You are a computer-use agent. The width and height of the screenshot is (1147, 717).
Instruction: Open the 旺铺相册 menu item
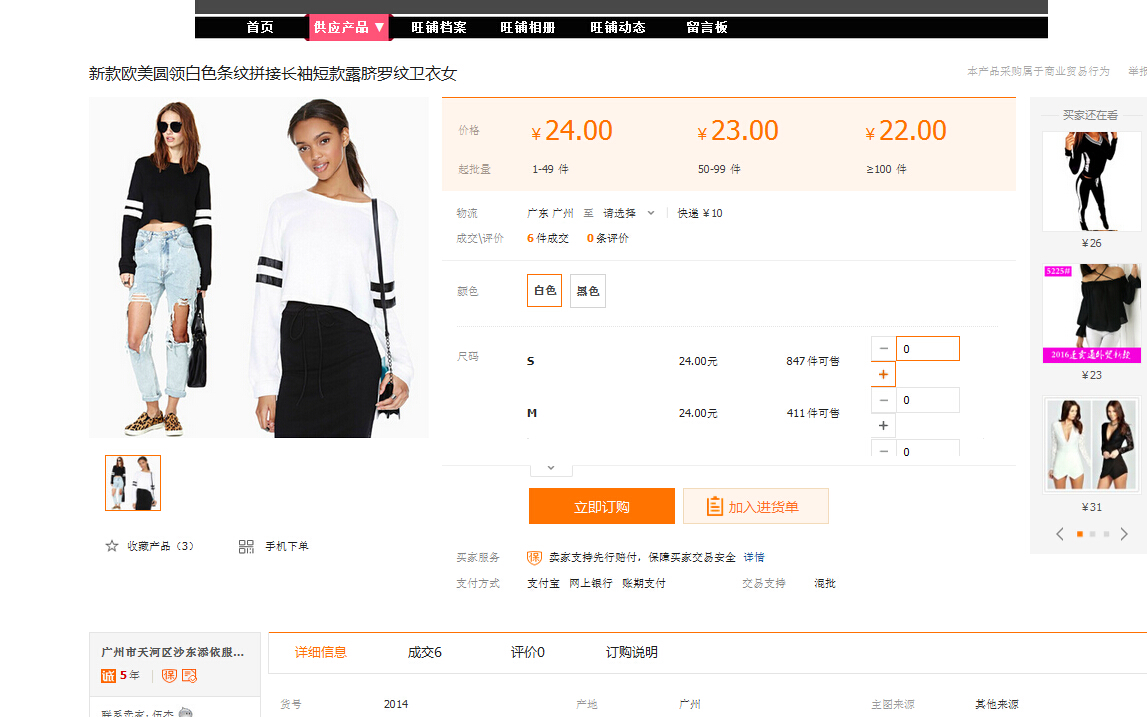527,27
